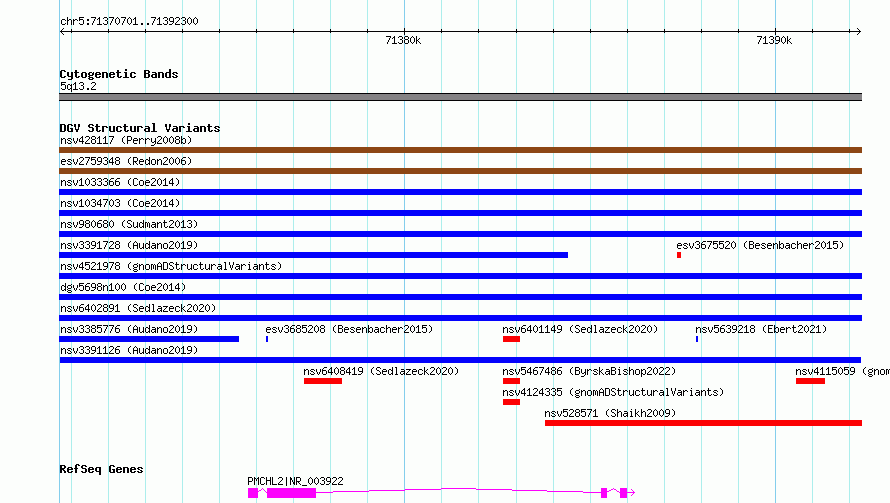The image size is (890, 503).
Task: Click the blue bar under nsv3391126
Action: click(460, 360)
